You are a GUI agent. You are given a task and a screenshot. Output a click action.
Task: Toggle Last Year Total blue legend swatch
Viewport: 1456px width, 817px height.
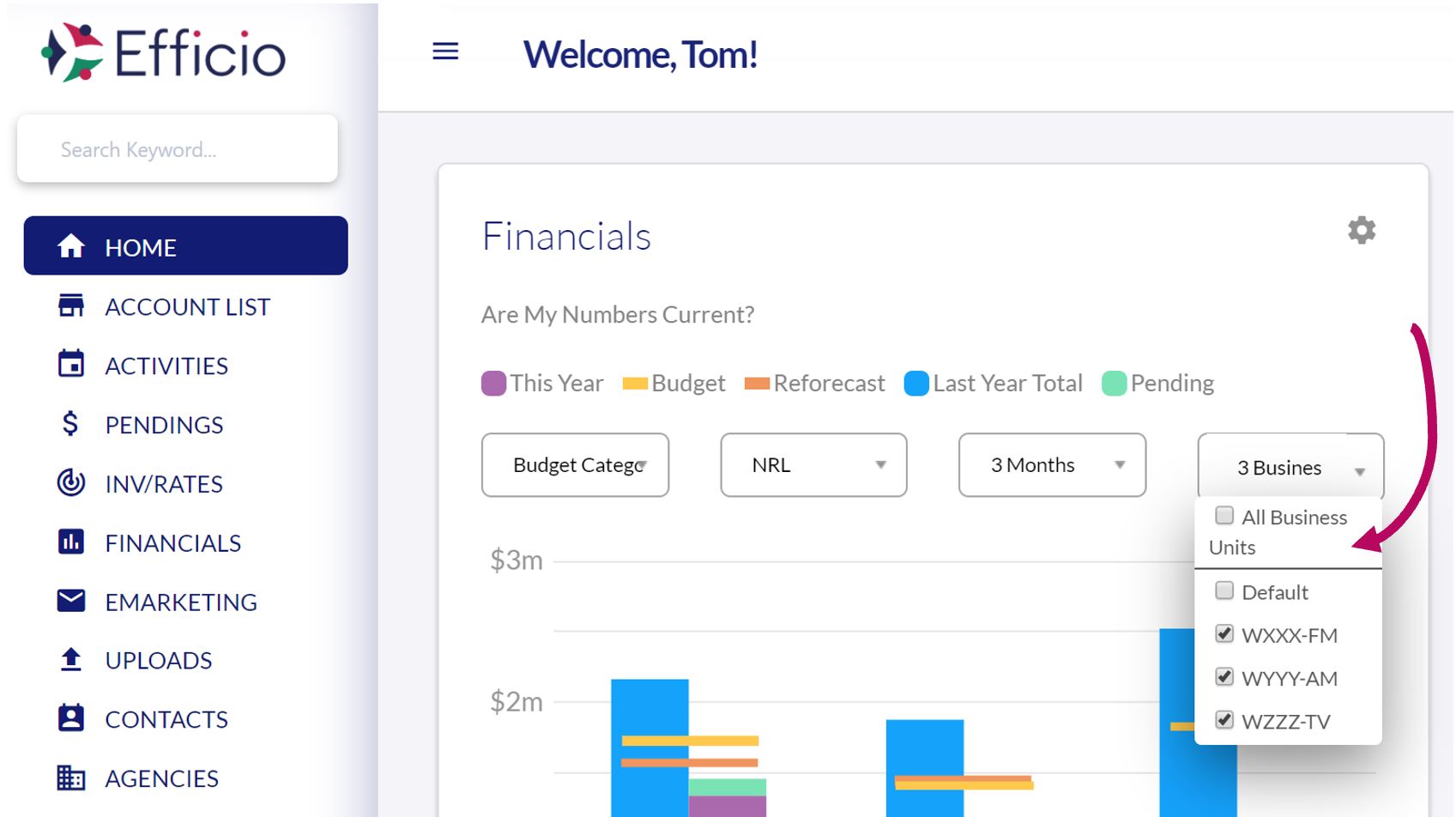click(916, 383)
